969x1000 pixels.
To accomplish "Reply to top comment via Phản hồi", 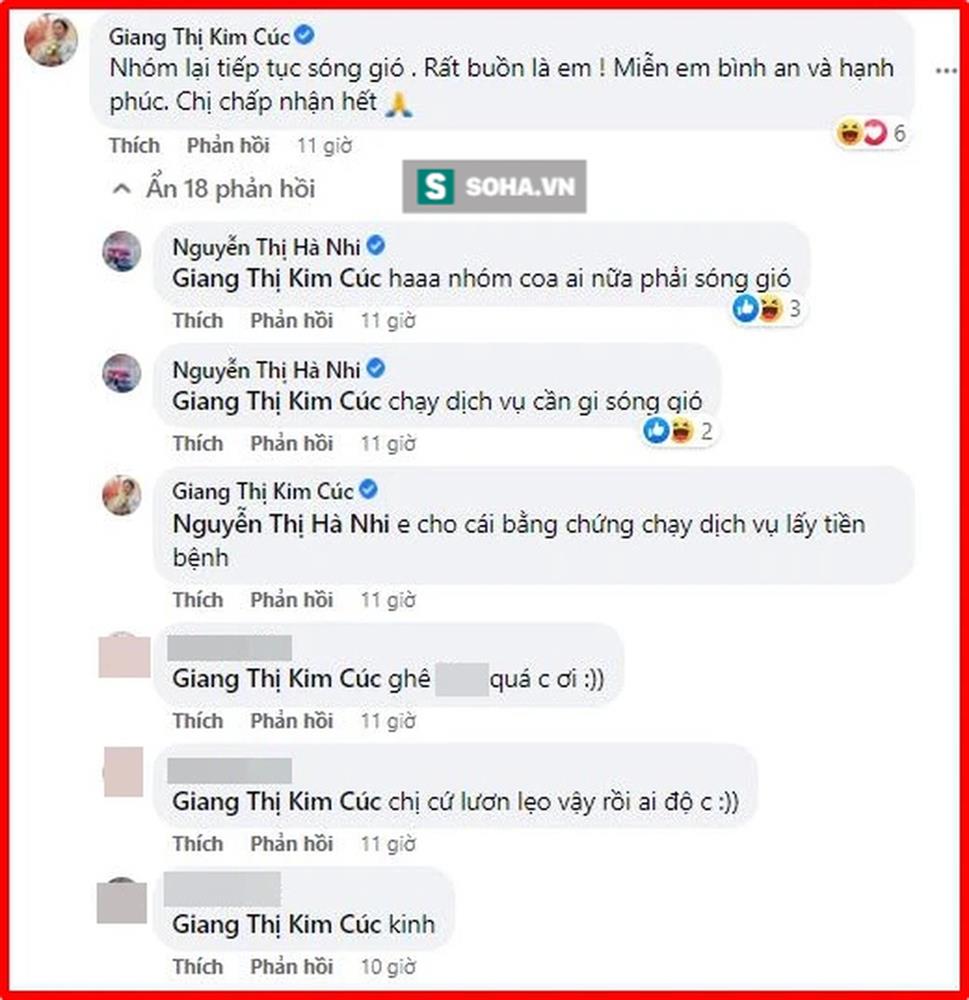I will 228,145.
